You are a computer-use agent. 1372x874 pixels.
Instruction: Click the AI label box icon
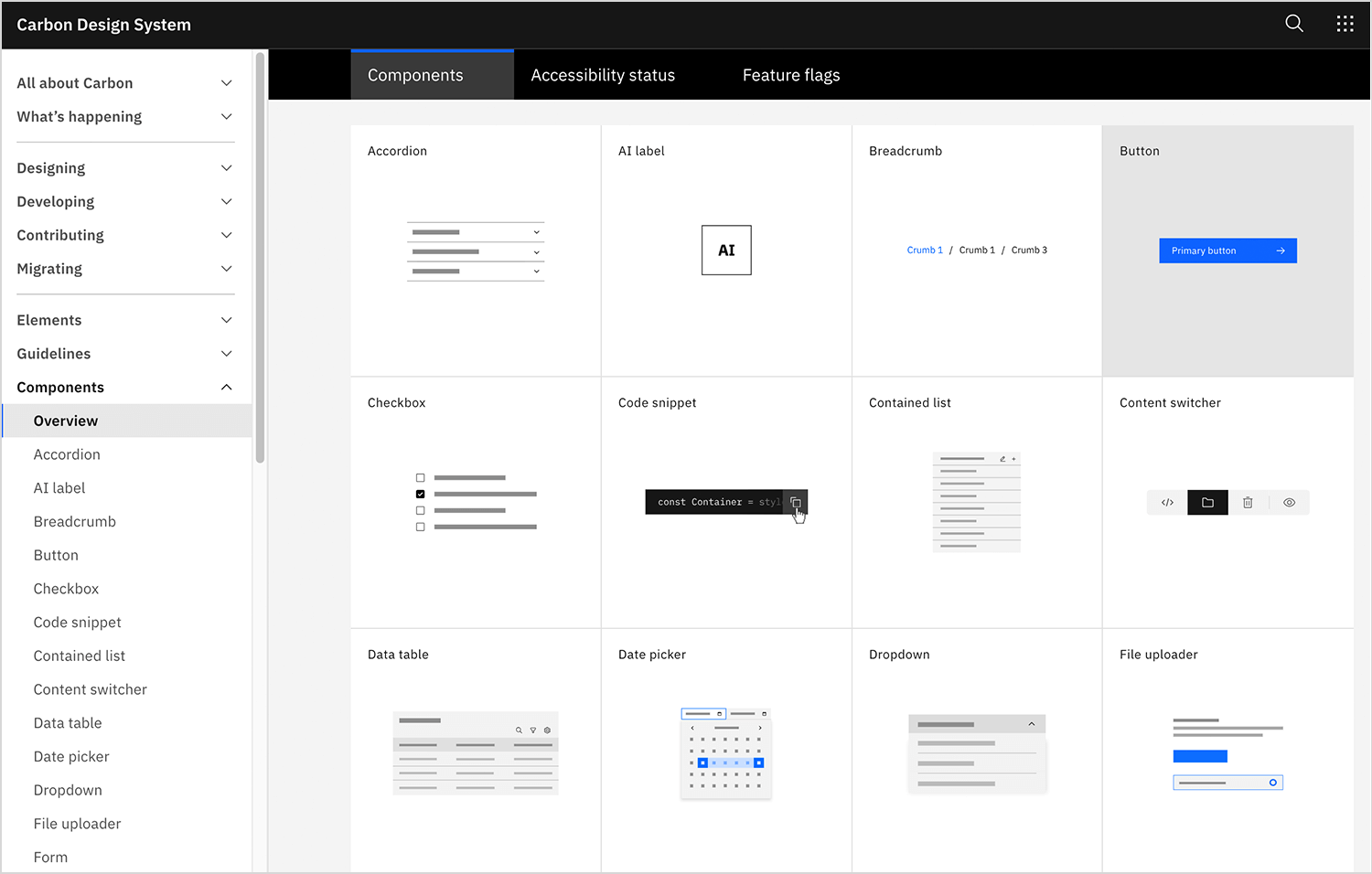coord(726,250)
